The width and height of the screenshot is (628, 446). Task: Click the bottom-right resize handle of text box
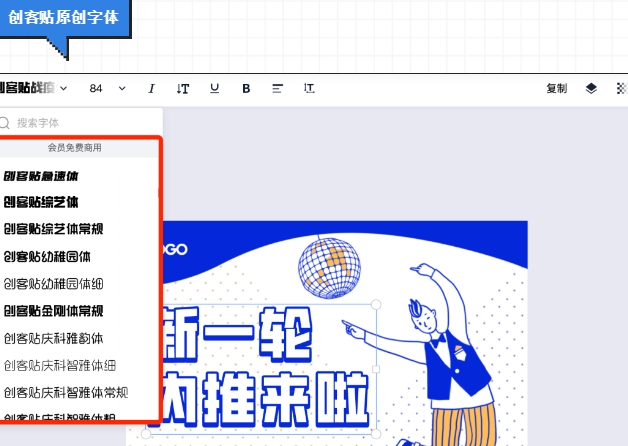(376, 434)
